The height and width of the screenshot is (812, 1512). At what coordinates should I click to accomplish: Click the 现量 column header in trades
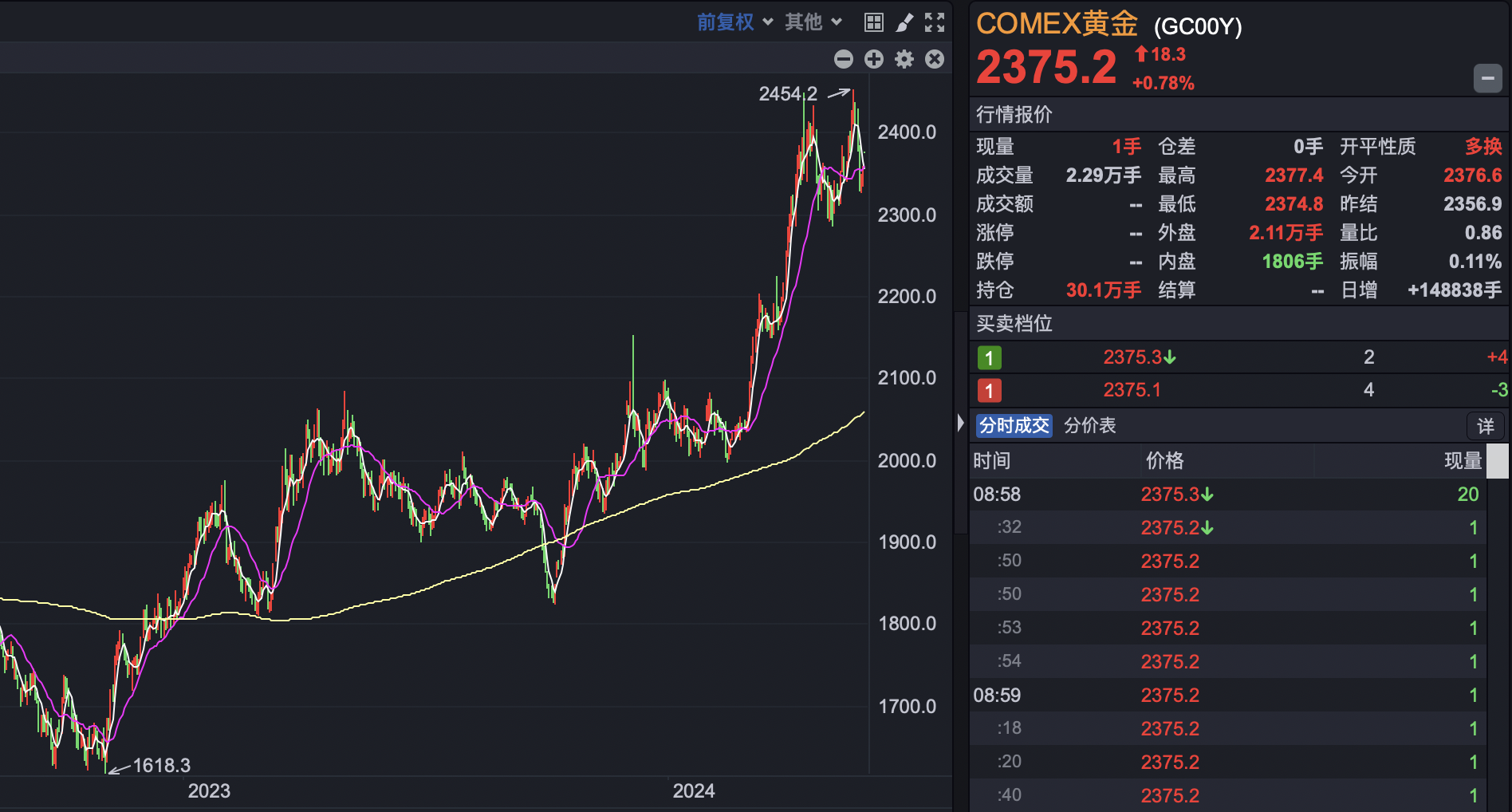click(1463, 460)
